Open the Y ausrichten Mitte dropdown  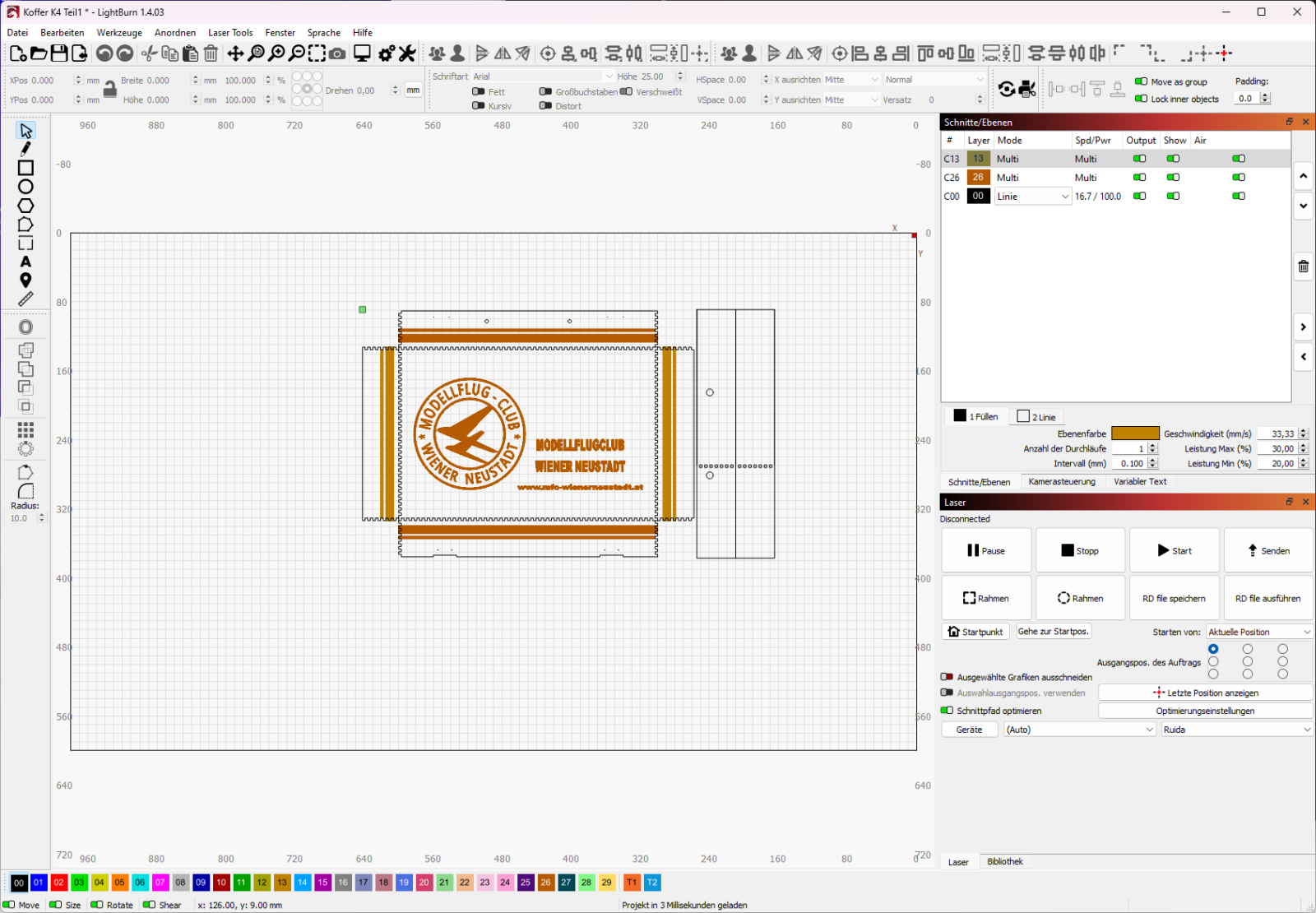tap(852, 100)
